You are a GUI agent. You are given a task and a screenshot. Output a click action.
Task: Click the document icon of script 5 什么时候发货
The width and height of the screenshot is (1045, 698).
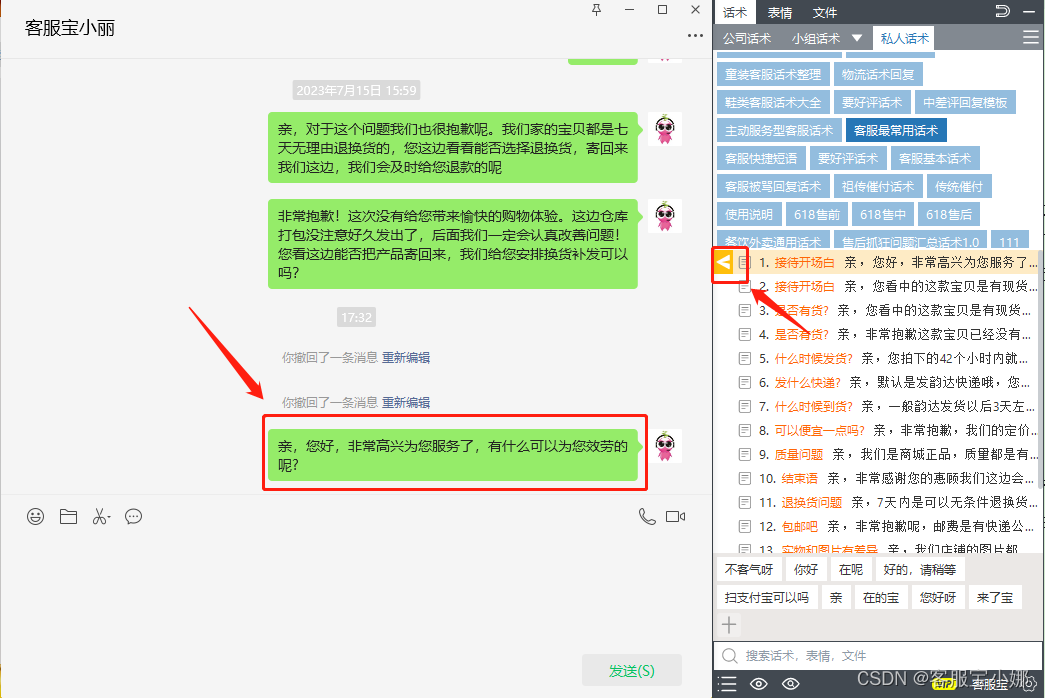[744, 359]
